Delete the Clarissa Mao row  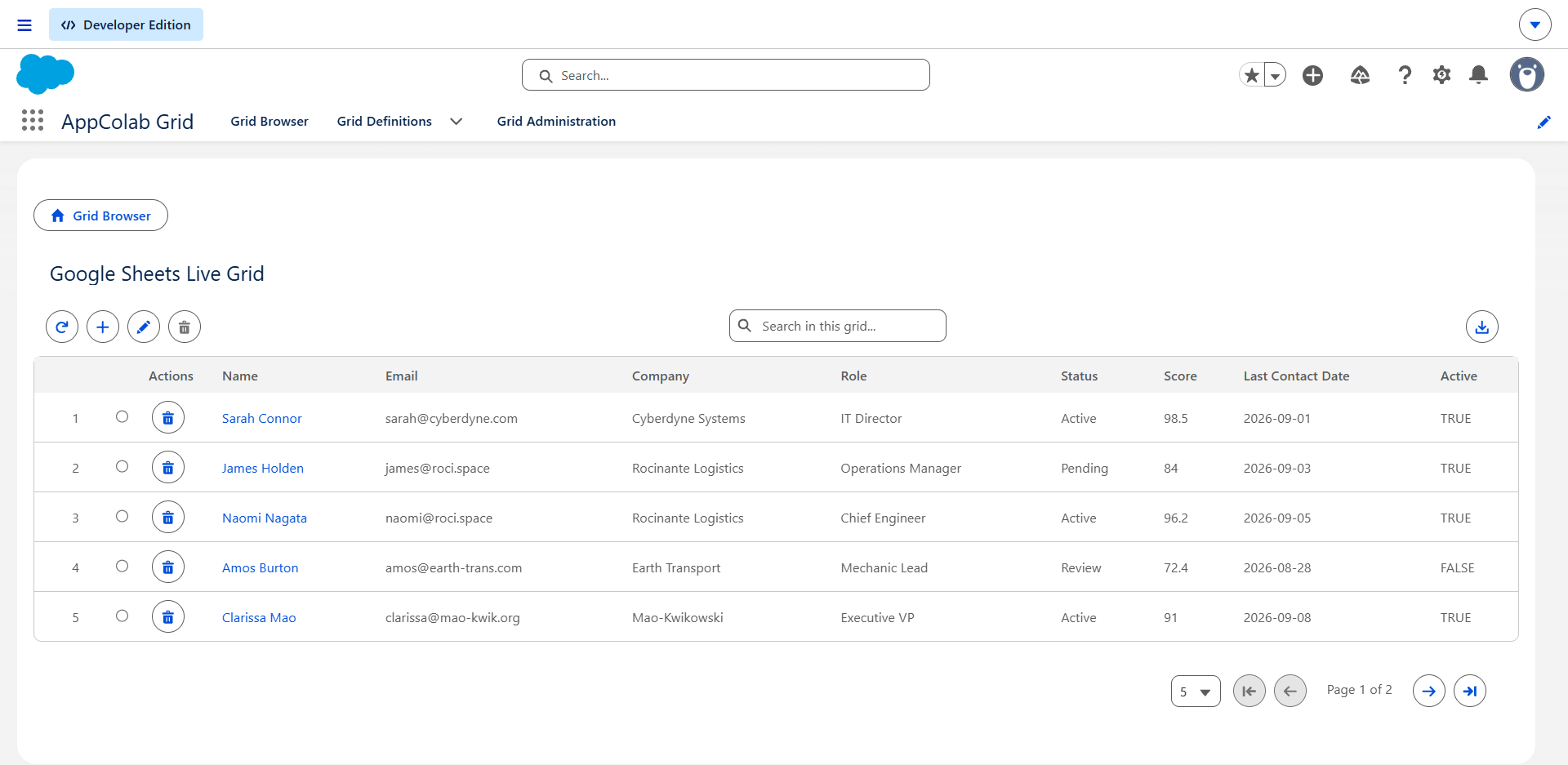click(x=168, y=616)
